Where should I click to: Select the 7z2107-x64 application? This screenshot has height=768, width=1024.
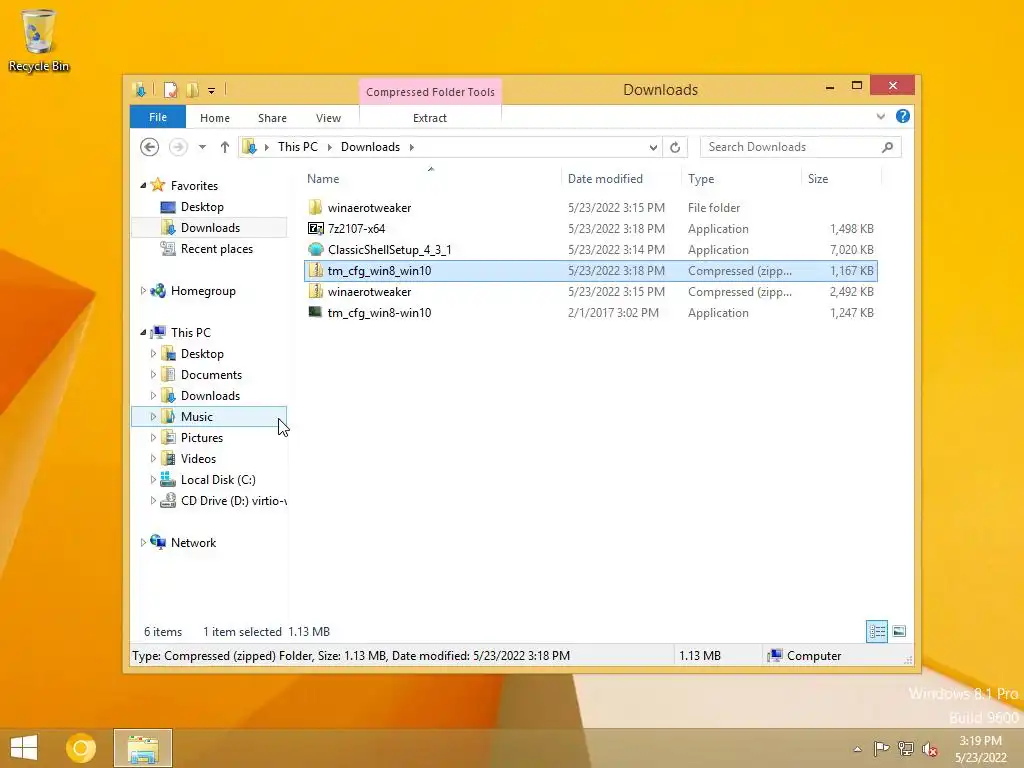tap(591, 229)
